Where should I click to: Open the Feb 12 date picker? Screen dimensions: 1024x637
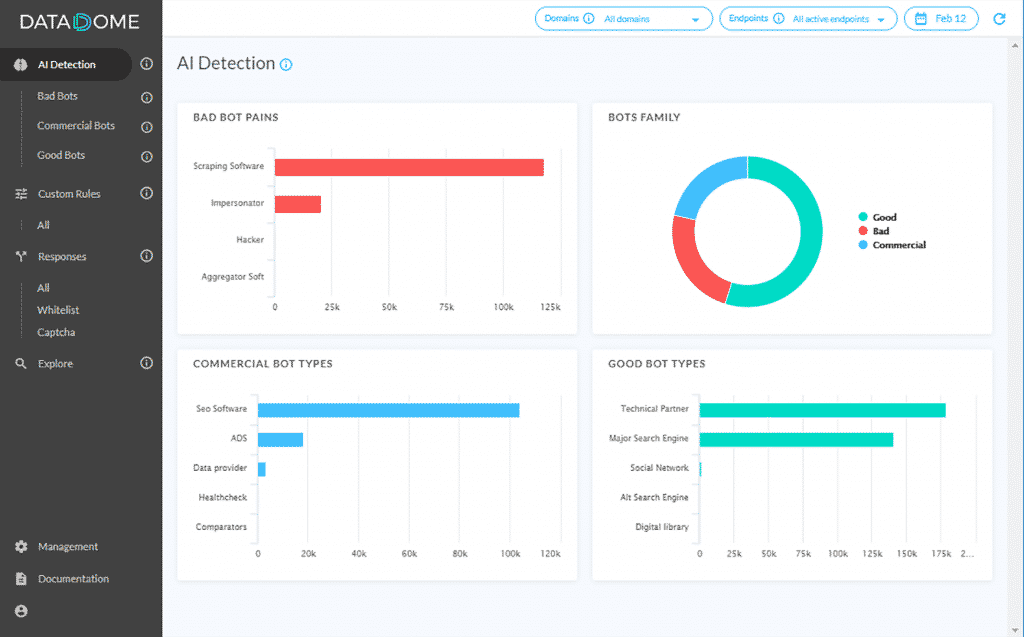[x=948, y=18]
